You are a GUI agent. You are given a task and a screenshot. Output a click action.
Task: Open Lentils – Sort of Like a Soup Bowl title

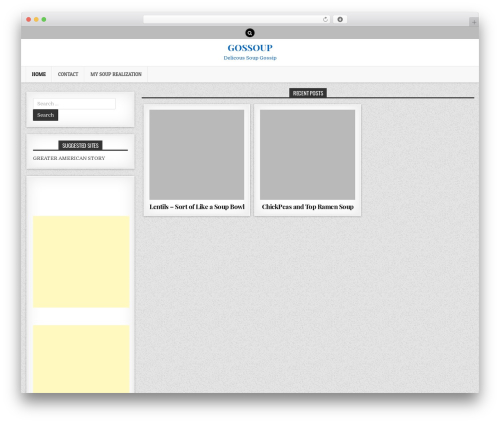click(x=197, y=207)
